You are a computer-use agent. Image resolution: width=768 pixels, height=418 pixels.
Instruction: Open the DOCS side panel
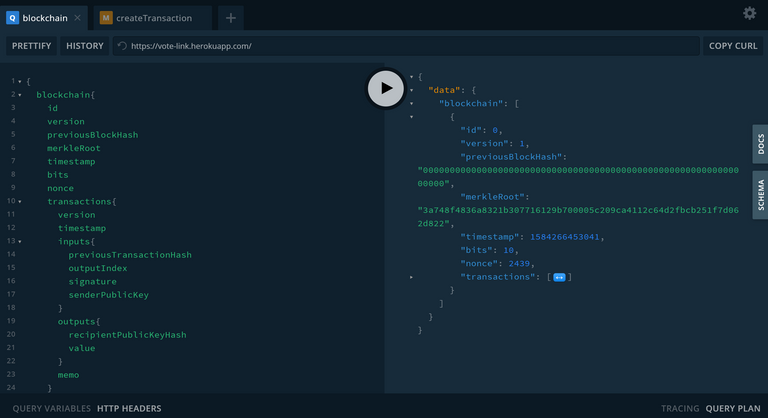(x=760, y=144)
